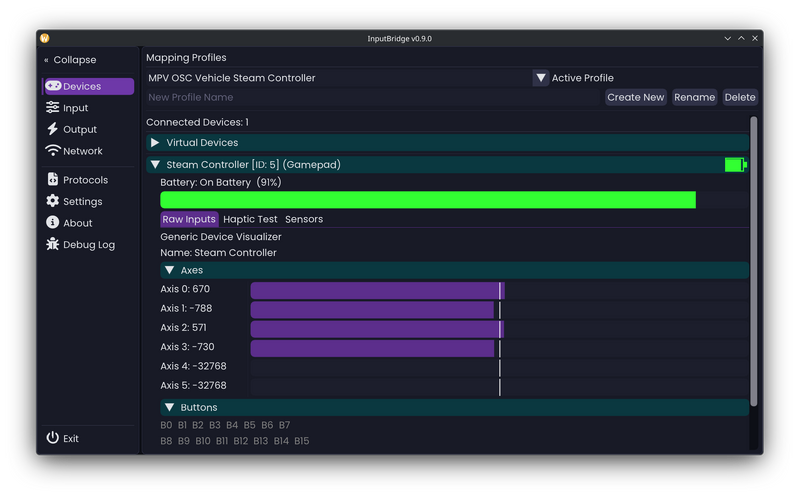Click the InputBridge app logo in titlebar
The image size is (800, 498).
44,38
